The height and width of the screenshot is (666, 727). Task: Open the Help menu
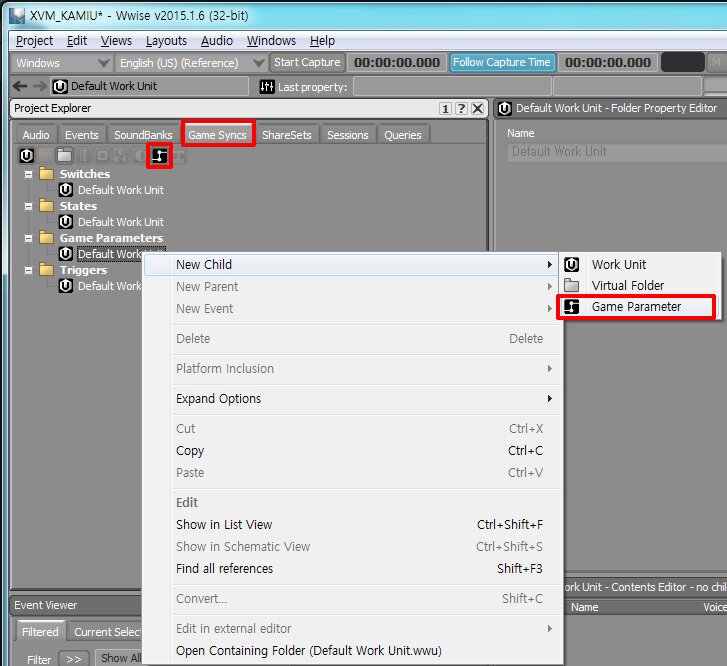(x=322, y=41)
